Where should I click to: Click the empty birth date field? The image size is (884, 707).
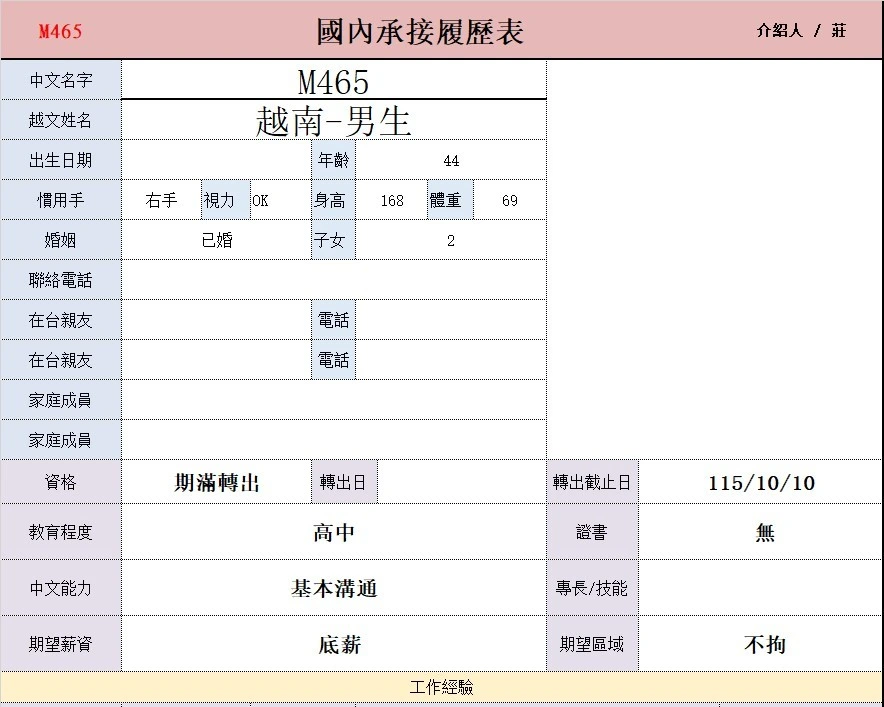[216, 160]
